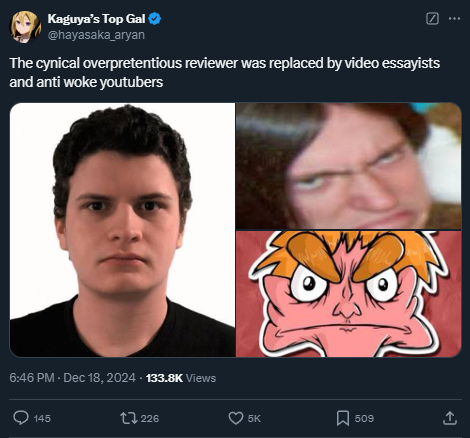Click the Grok slash-box icon
470x438 pixels.
click(x=432, y=19)
